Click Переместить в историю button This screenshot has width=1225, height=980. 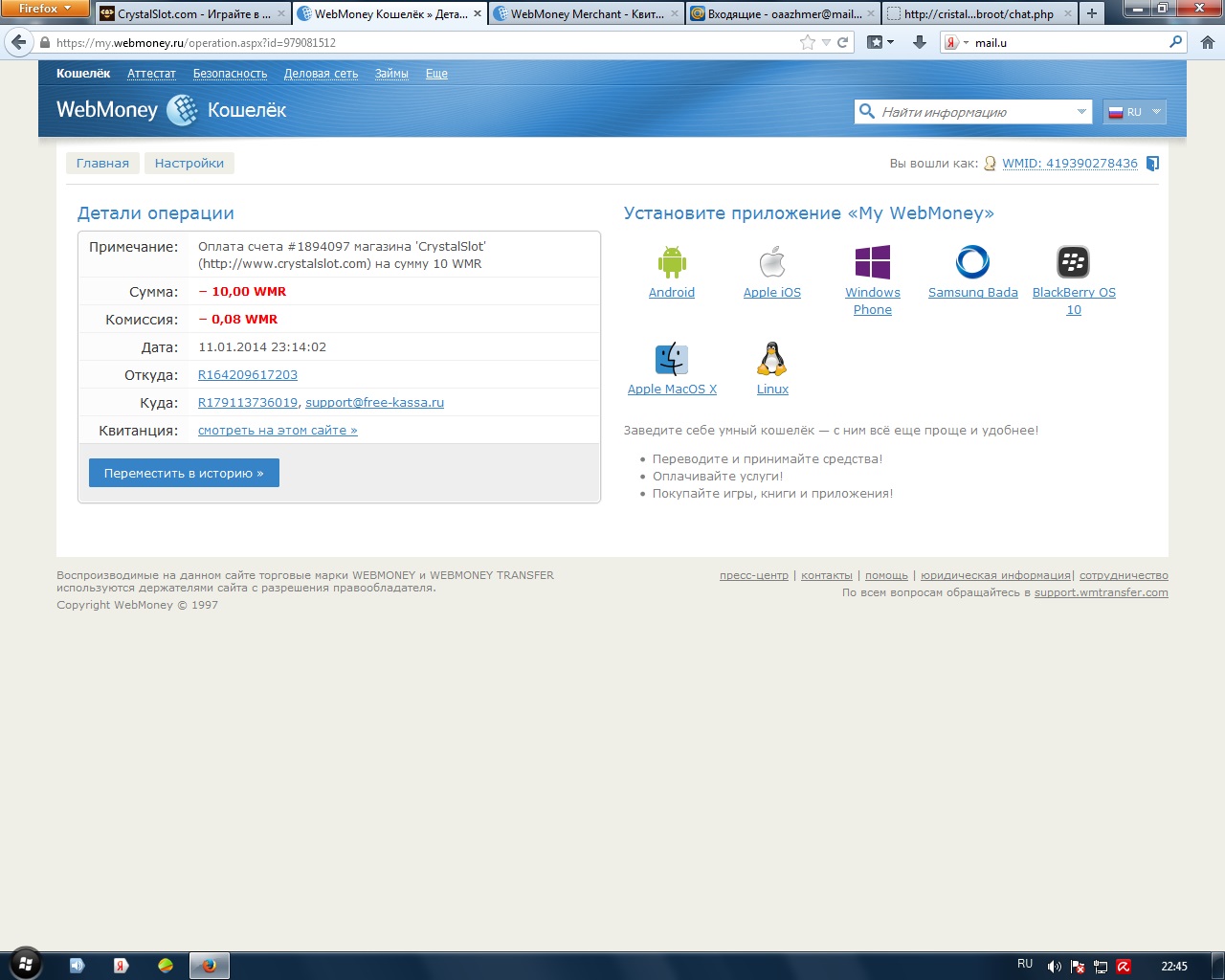184,473
